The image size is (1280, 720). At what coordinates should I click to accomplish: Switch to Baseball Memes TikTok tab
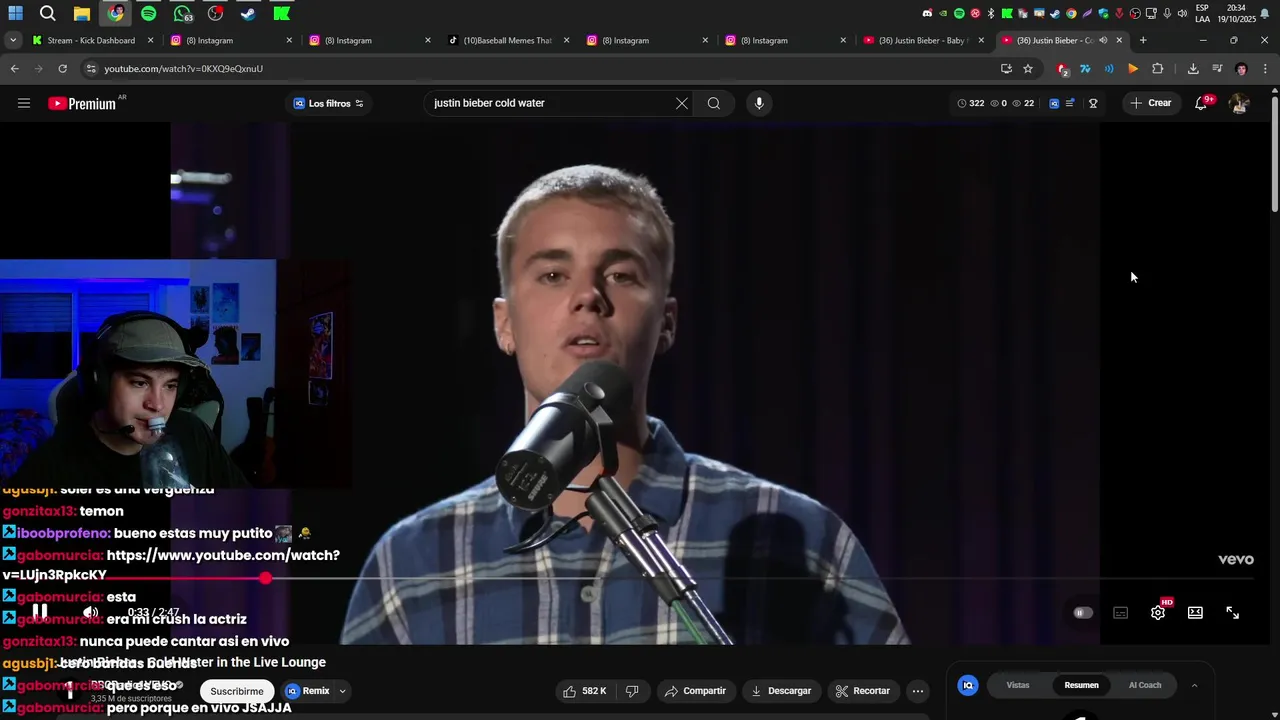(x=508, y=41)
